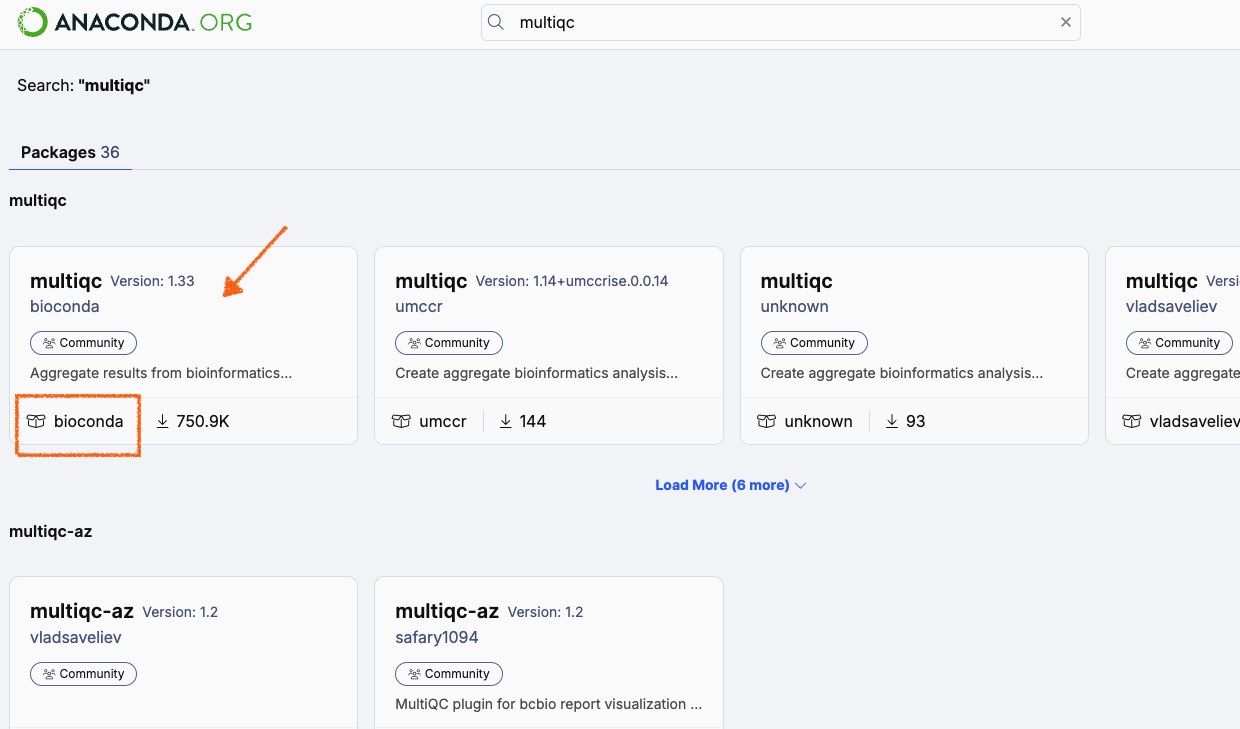Image resolution: width=1240 pixels, height=729 pixels.
Task: Click the download icon beside 750.9K
Action: pyautogui.click(x=163, y=421)
